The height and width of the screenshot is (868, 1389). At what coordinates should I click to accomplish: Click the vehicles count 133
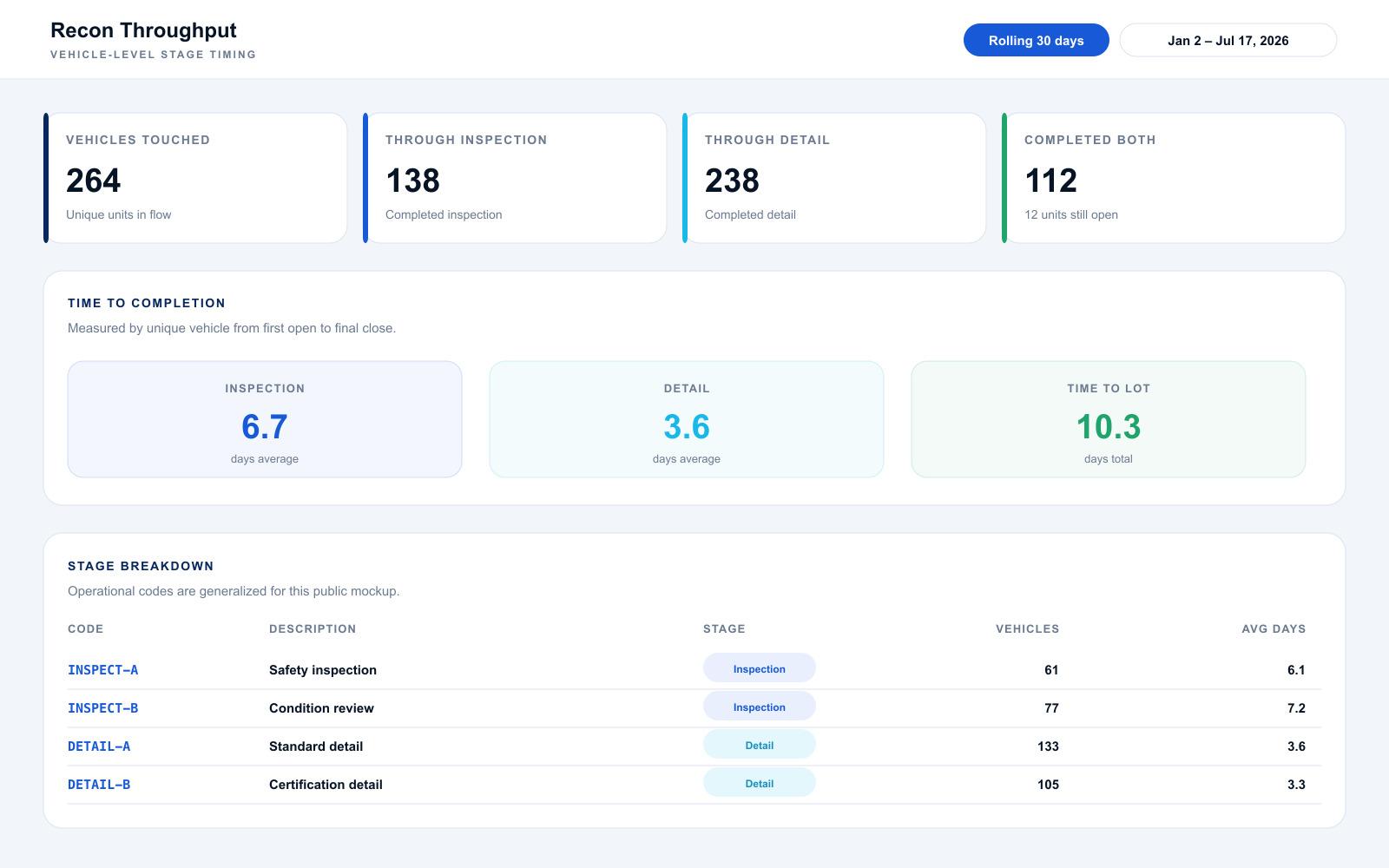point(1048,746)
